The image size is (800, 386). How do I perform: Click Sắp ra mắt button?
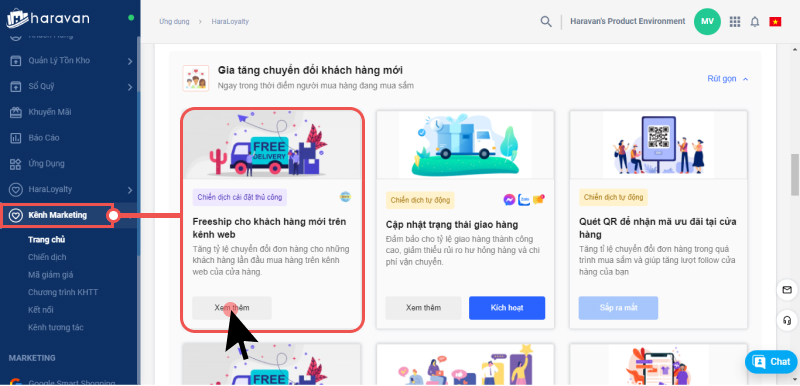point(618,308)
